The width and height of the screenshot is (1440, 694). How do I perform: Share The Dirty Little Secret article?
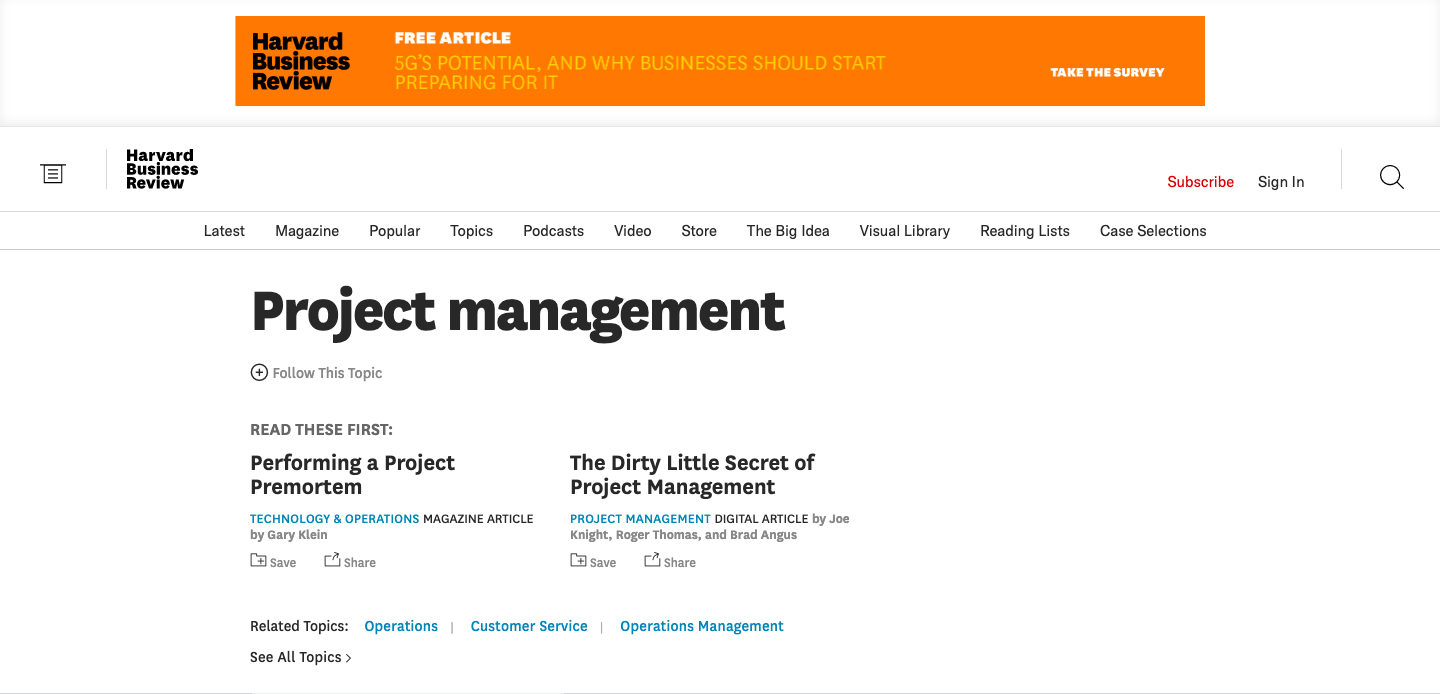652,561
